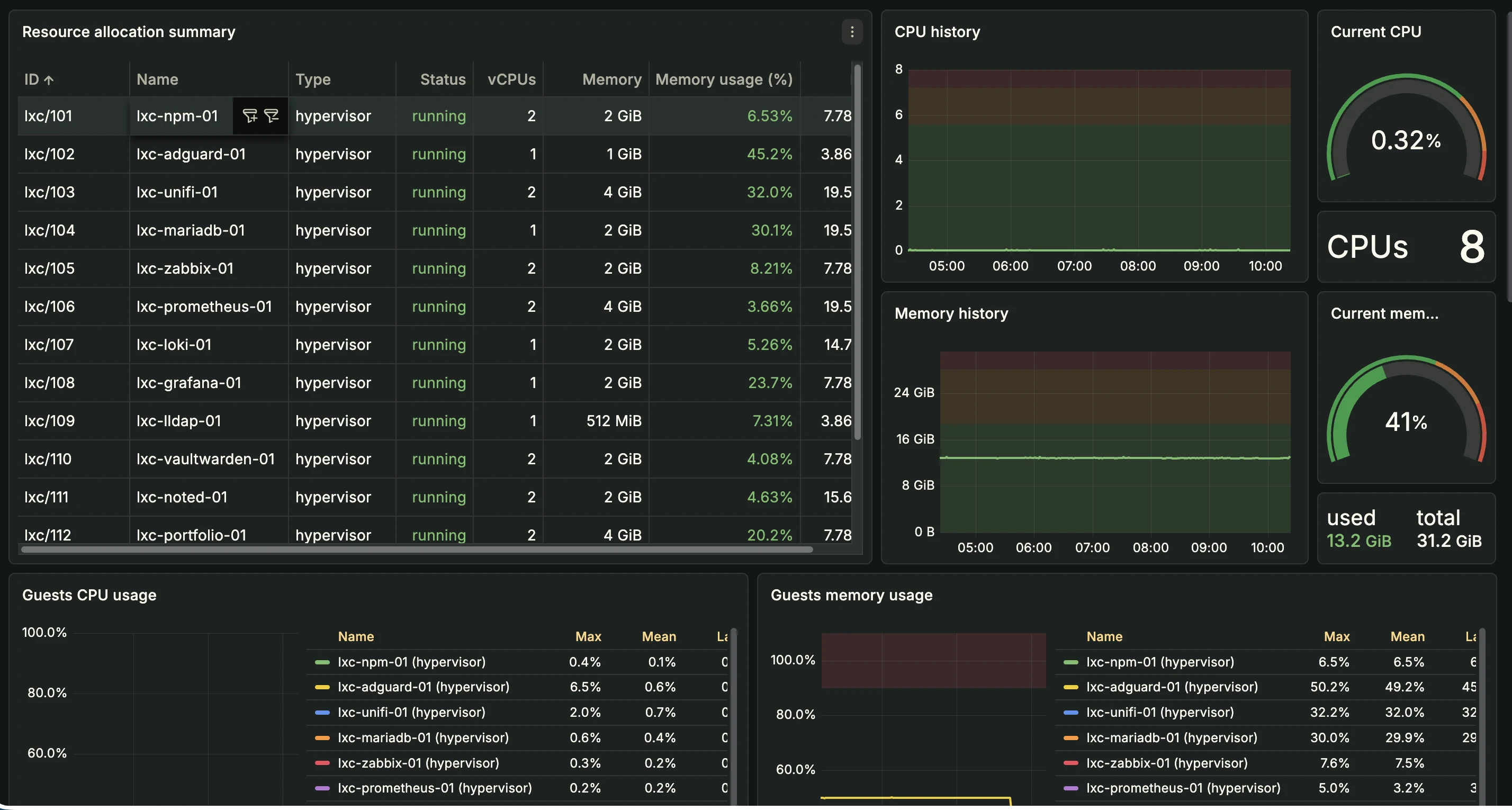
Task: Toggle lxc-zabbix-01 (hypervisor) series in CPU legend
Action: (x=418, y=763)
